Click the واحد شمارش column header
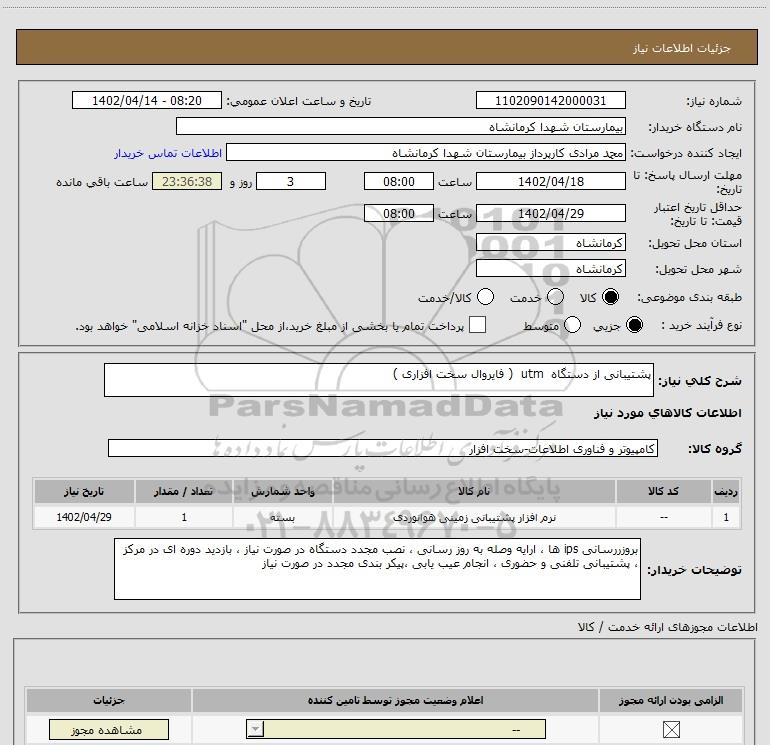Viewport: 770px width, 745px height. tap(282, 491)
